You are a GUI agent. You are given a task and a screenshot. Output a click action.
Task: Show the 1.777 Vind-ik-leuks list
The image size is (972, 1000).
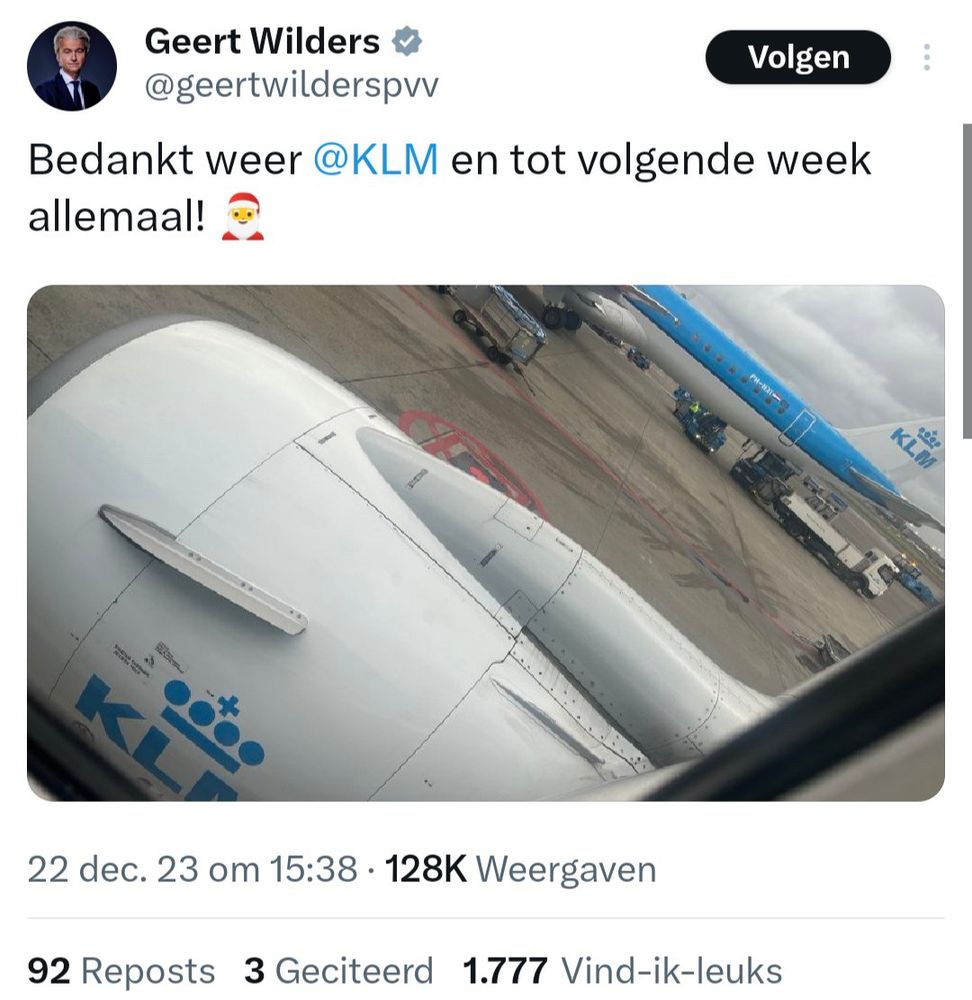pyautogui.click(x=622, y=971)
